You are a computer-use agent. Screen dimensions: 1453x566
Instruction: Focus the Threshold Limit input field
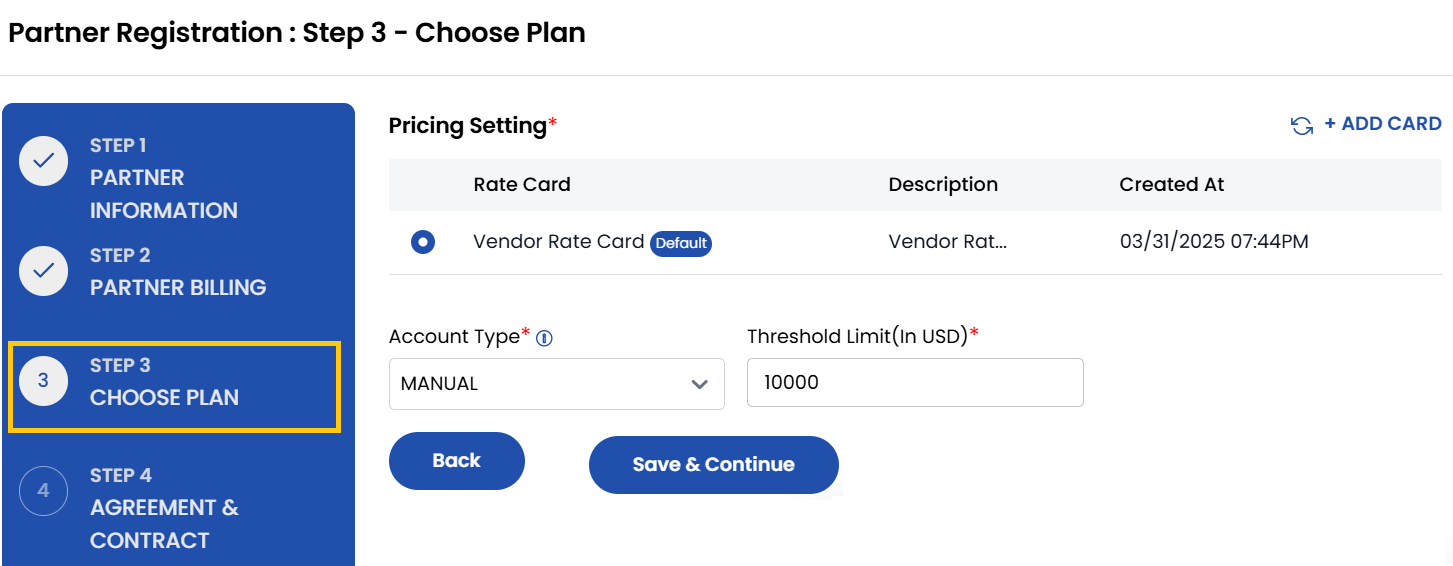point(914,383)
